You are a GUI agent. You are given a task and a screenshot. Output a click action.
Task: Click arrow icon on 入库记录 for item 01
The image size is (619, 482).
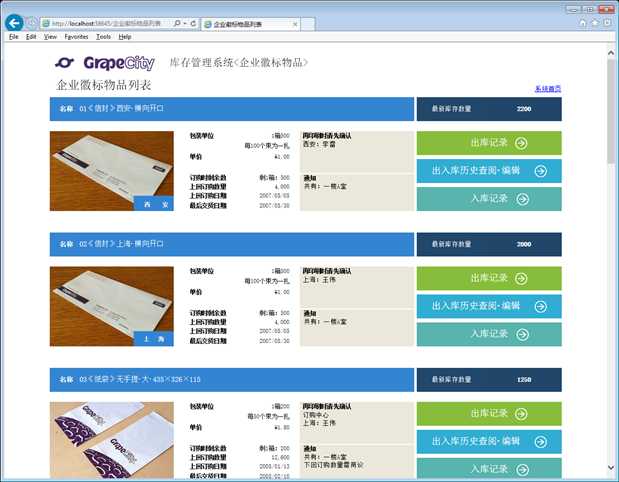523,199
